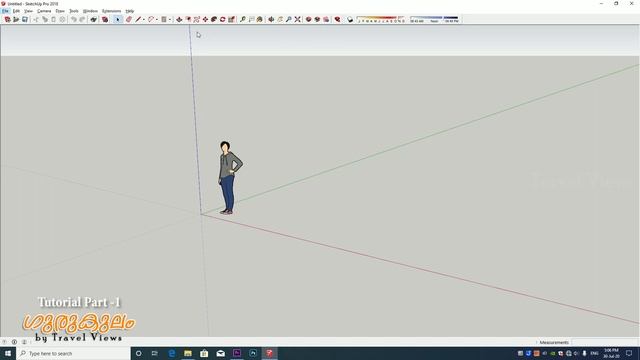Click the Undo arrow icon
Image resolution: width=640 pixels, height=360 pixels.
(x=73, y=19)
